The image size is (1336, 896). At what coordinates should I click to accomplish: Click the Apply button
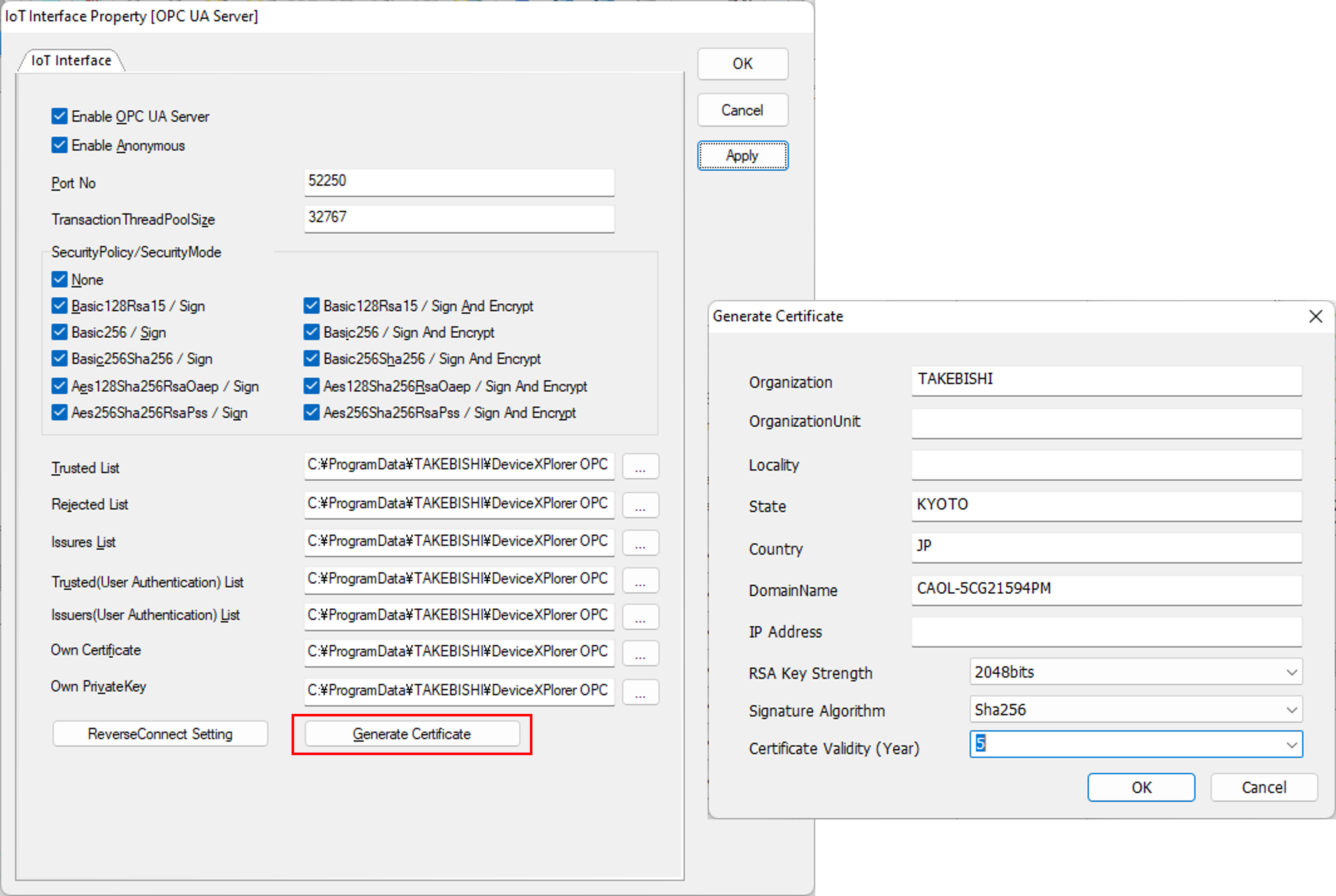click(x=742, y=155)
